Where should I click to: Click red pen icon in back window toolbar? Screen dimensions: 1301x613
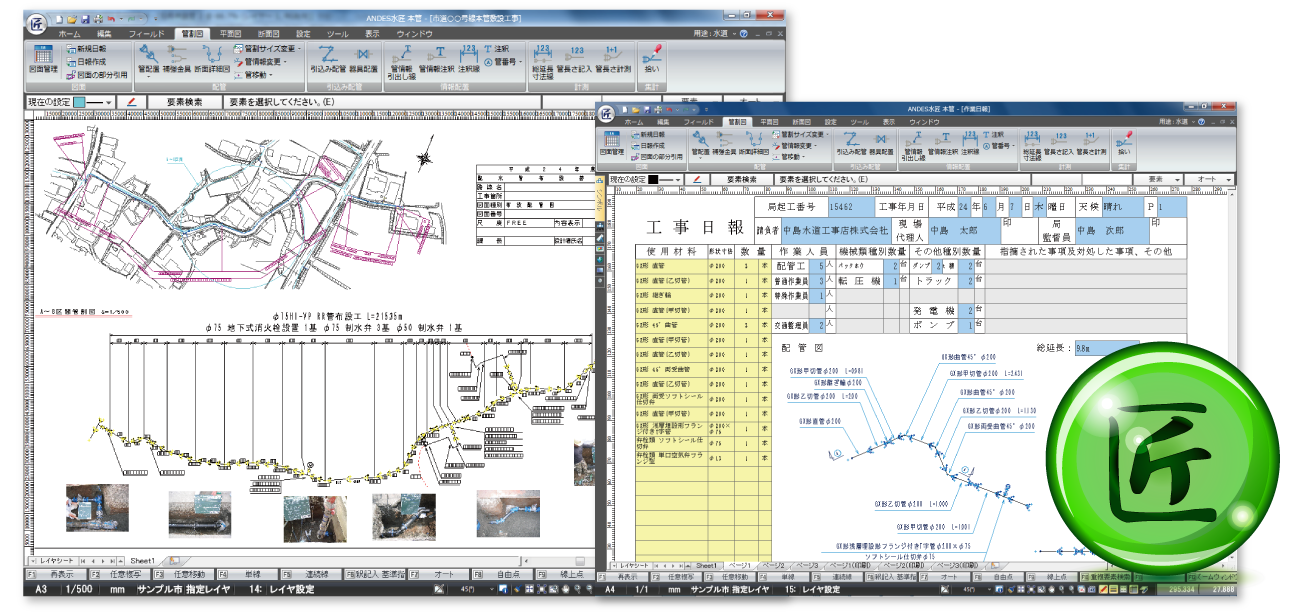[x=132, y=102]
